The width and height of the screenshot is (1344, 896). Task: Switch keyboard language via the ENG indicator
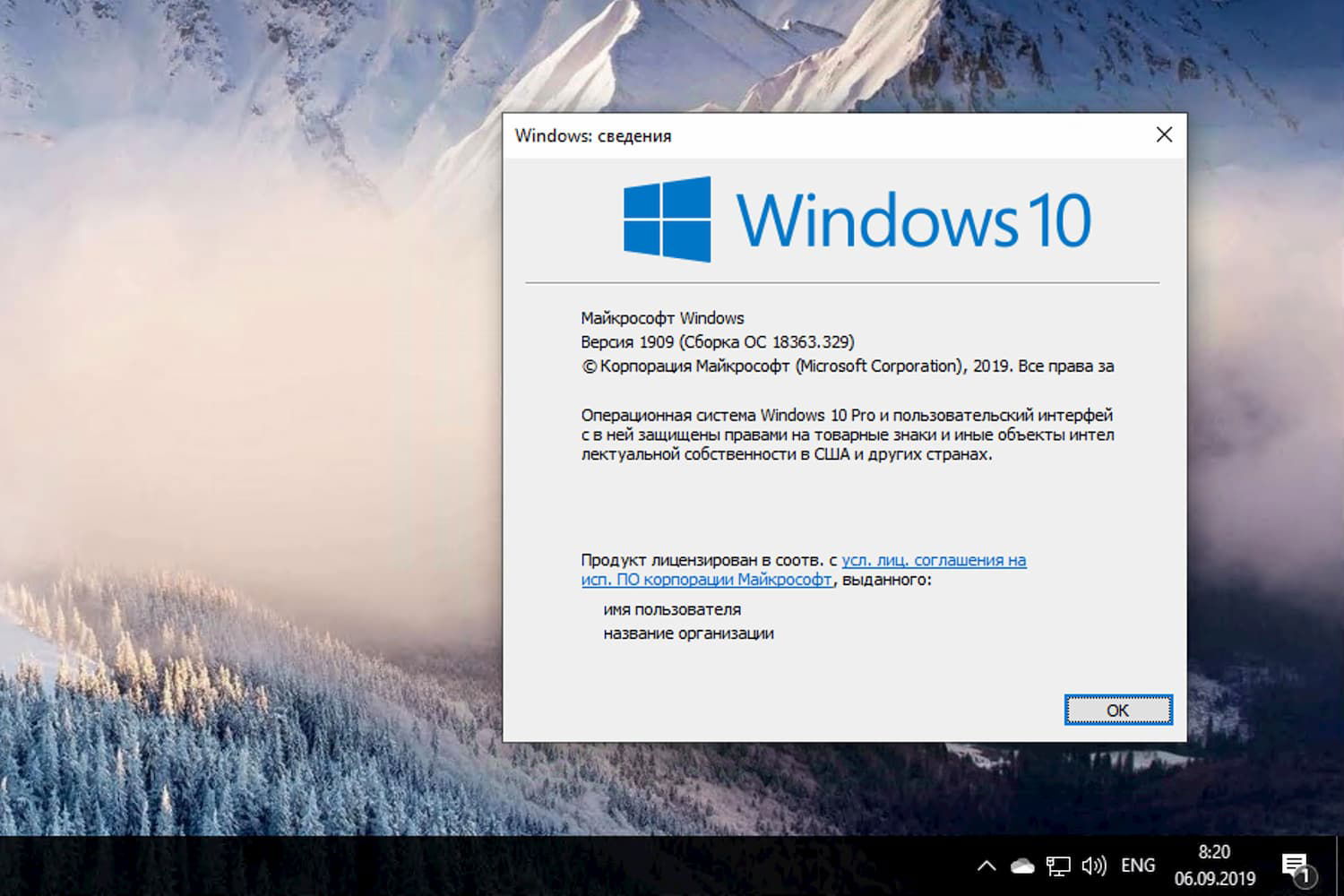click(1137, 866)
